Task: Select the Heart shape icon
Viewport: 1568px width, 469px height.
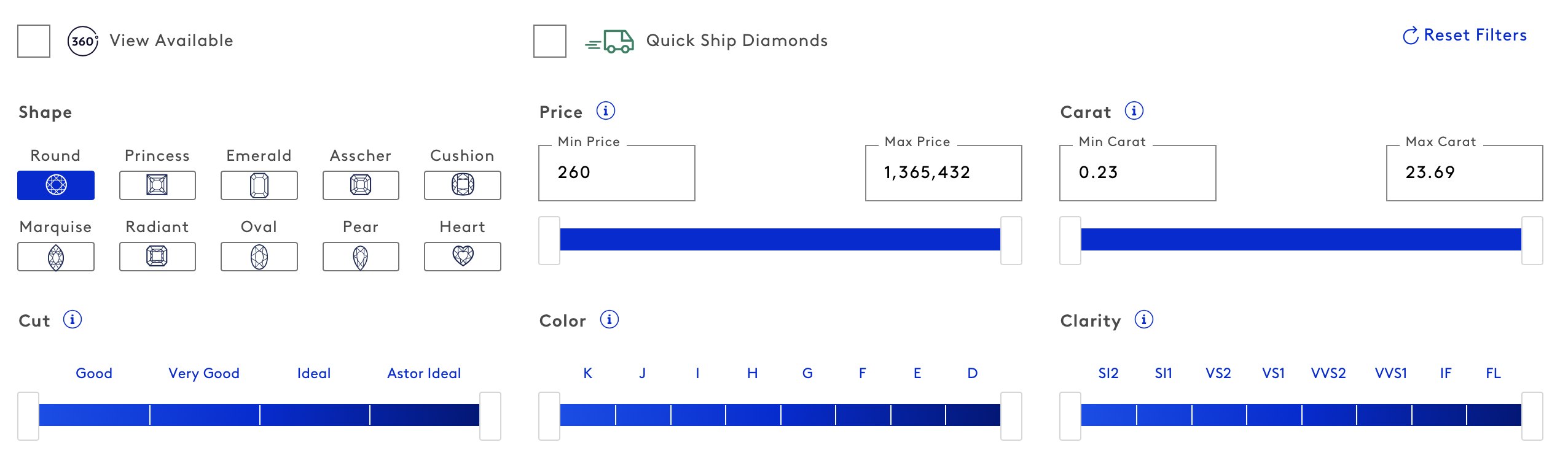Action: click(462, 256)
